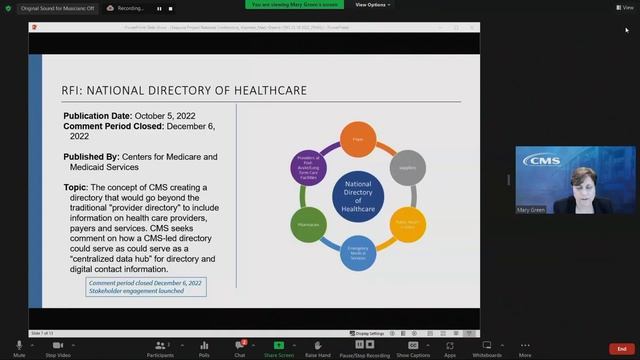The width and height of the screenshot is (640, 360).
Task: Stop recording using the top bar control
Action: (x=171, y=9)
